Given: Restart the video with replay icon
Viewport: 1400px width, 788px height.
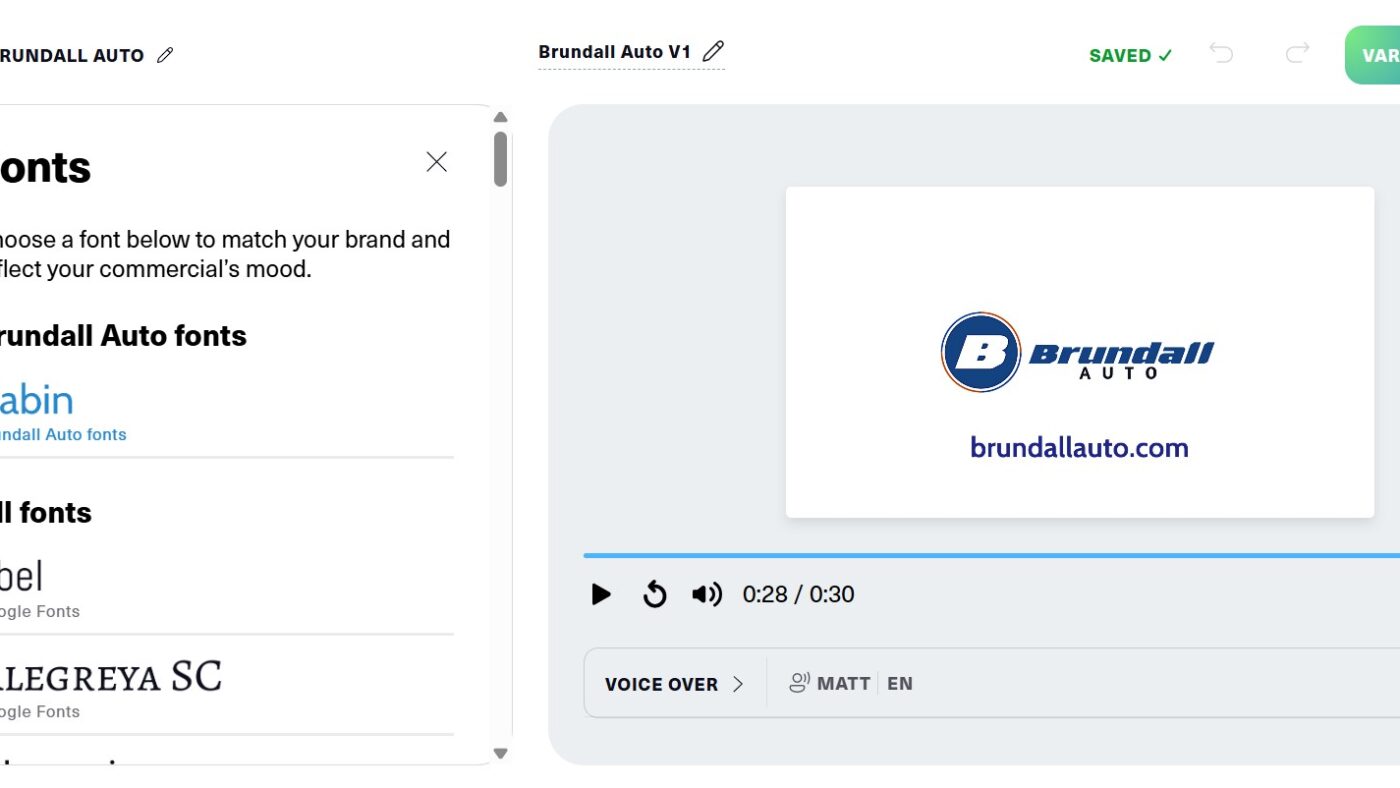Looking at the screenshot, I should pos(654,595).
